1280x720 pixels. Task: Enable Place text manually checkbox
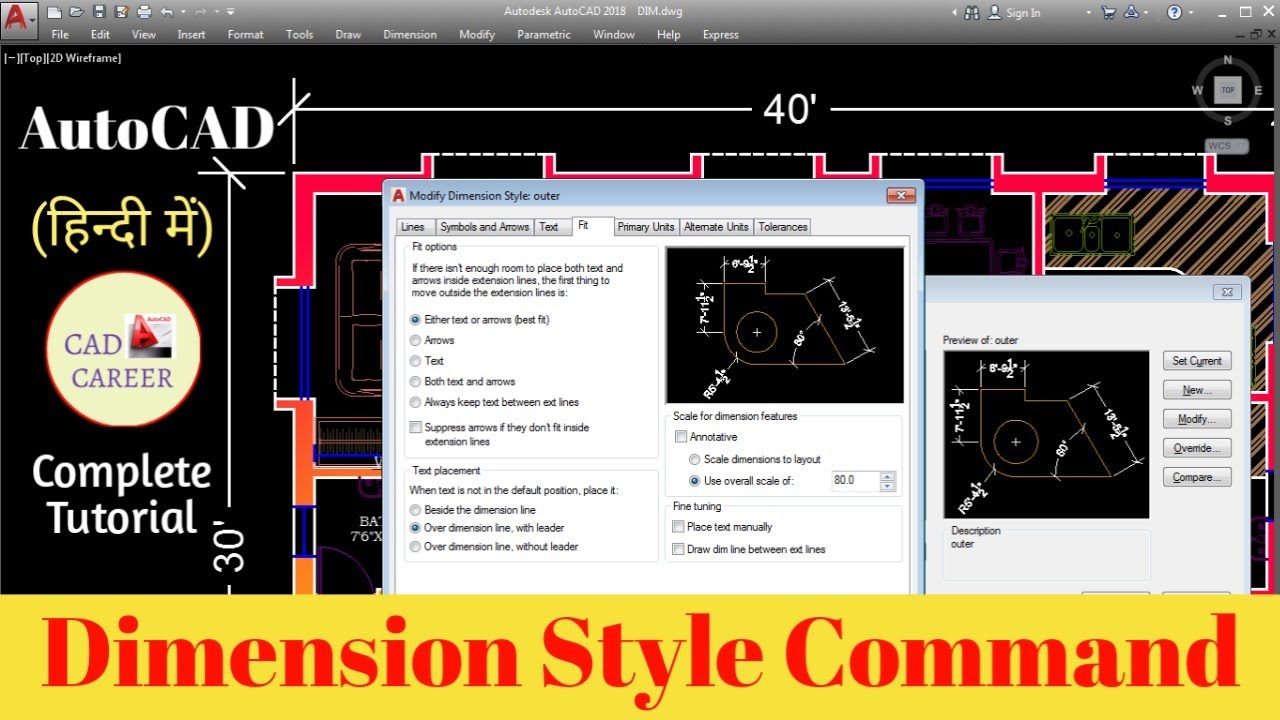tap(679, 527)
